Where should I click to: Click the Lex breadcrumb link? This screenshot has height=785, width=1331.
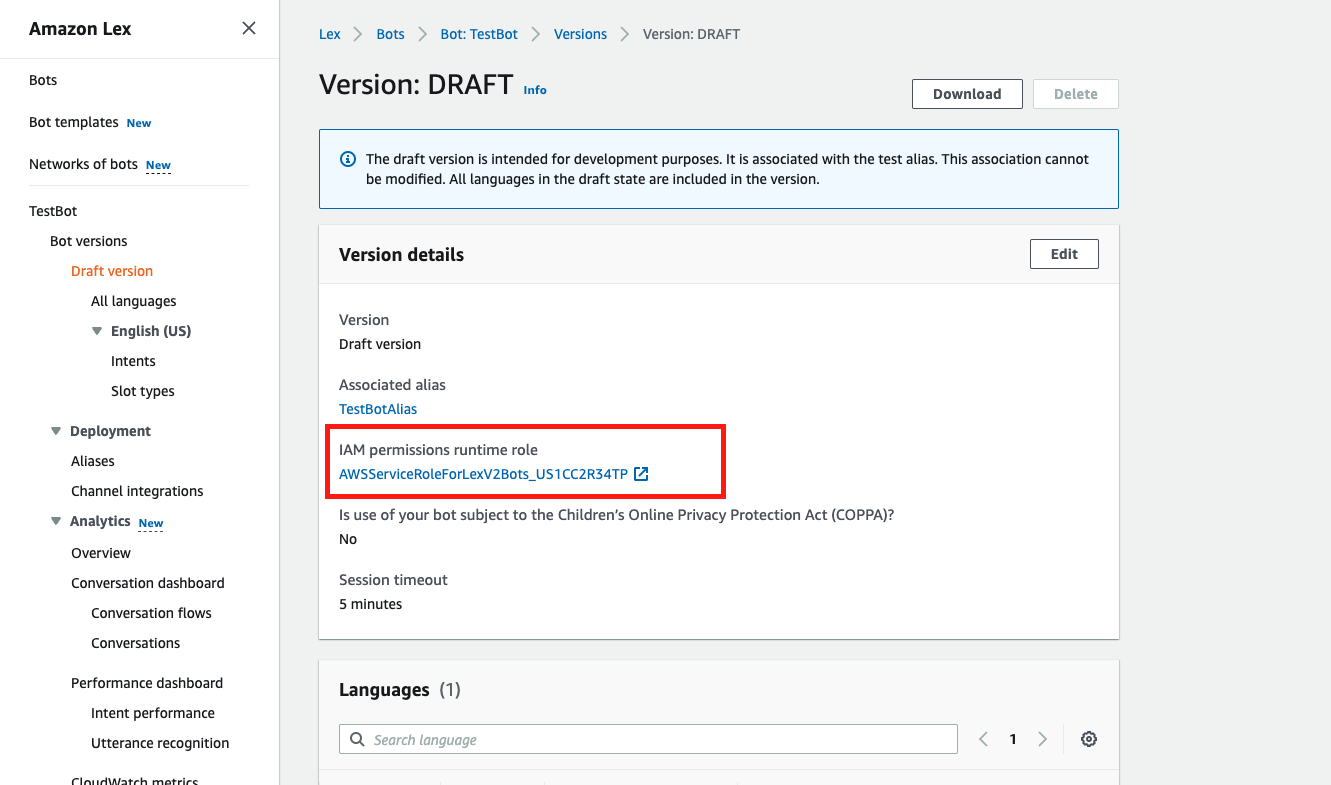point(330,34)
